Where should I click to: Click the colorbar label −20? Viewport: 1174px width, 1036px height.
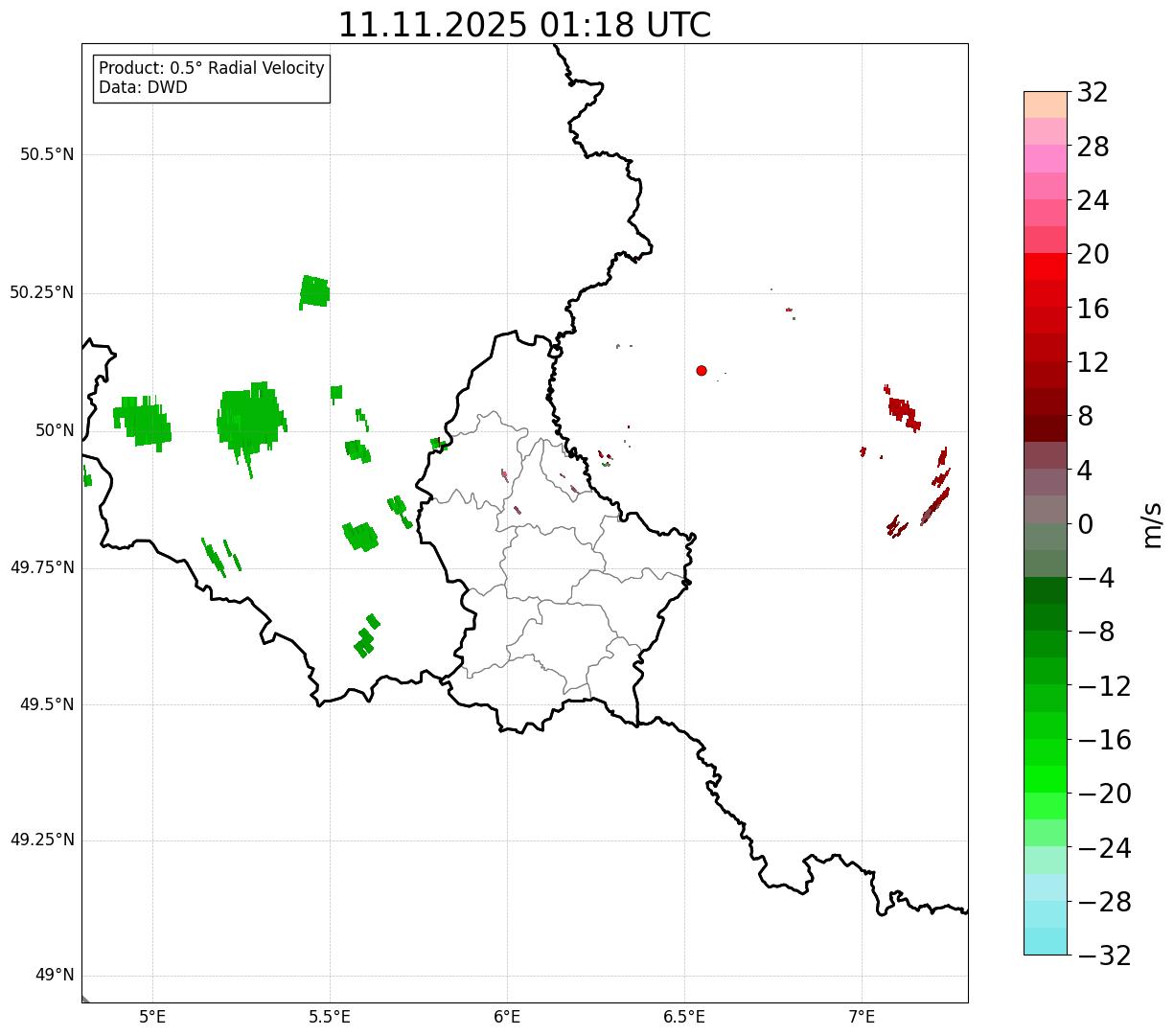click(x=1104, y=794)
